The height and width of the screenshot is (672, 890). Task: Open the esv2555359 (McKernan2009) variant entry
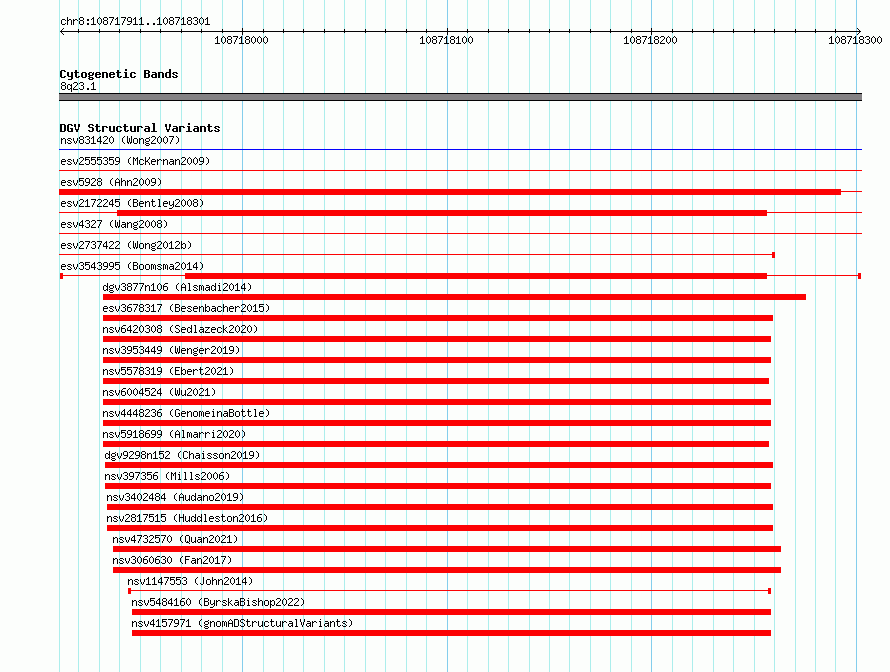pos(135,161)
